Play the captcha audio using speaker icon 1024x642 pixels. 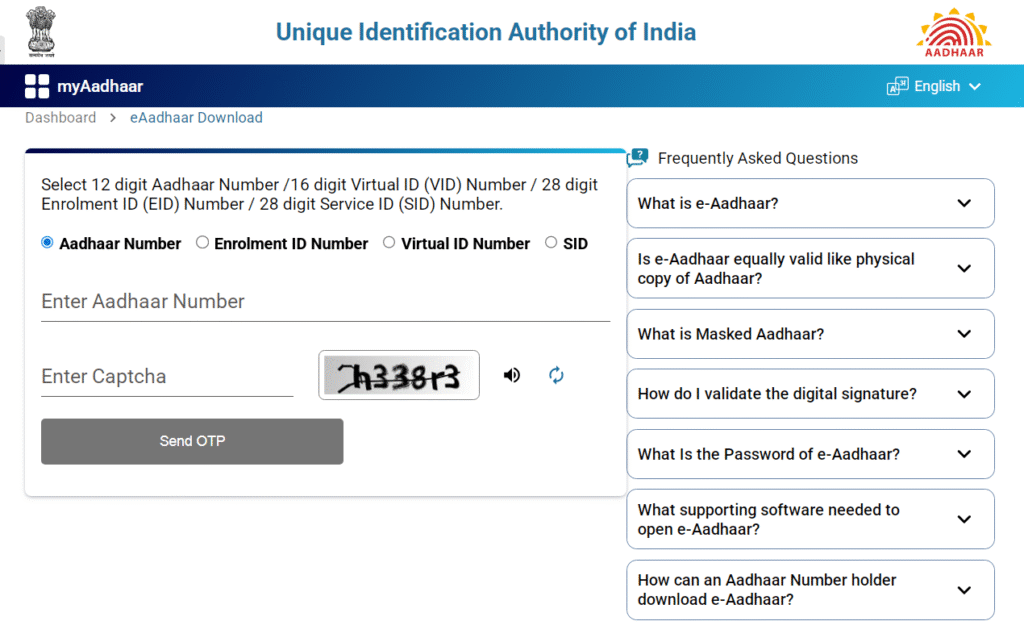click(x=511, y=374)
